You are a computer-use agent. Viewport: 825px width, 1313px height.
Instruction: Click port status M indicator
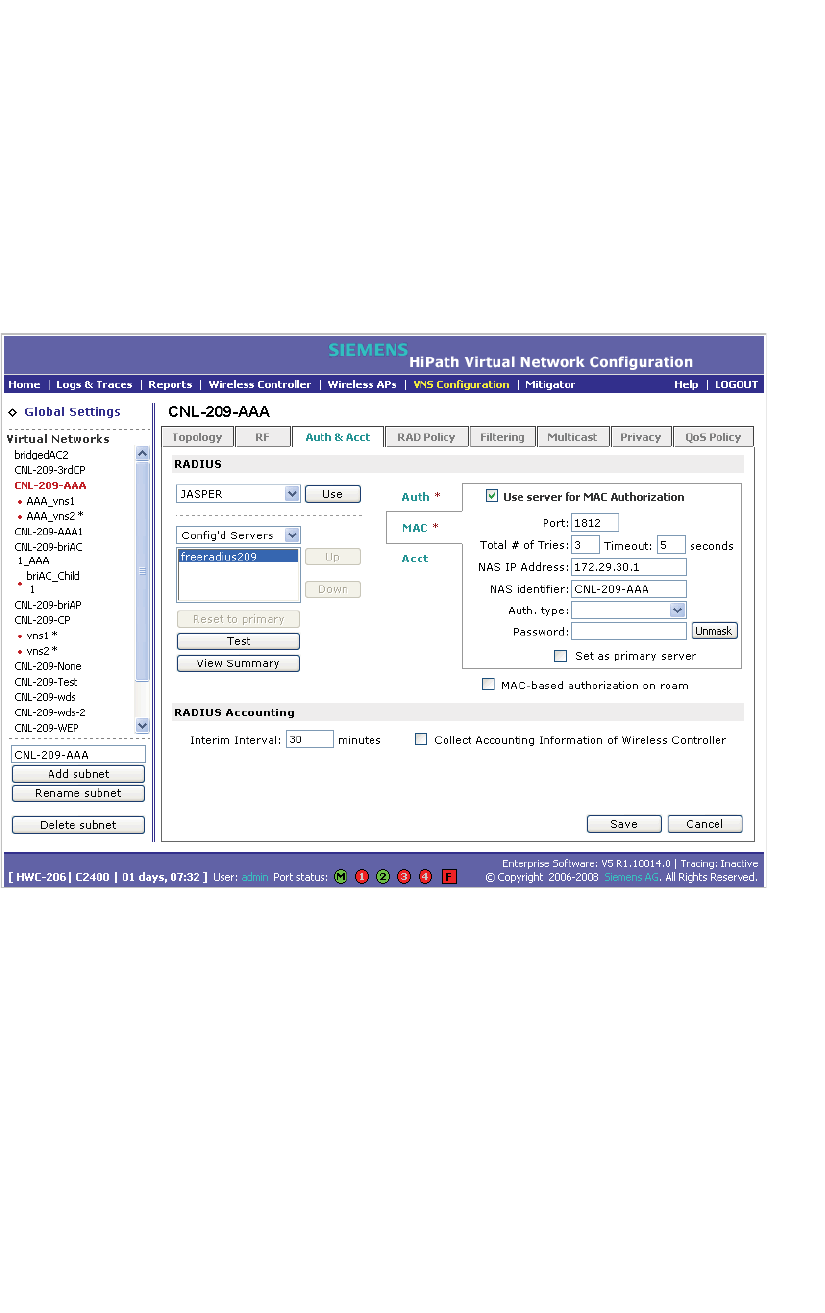point(341,877)
